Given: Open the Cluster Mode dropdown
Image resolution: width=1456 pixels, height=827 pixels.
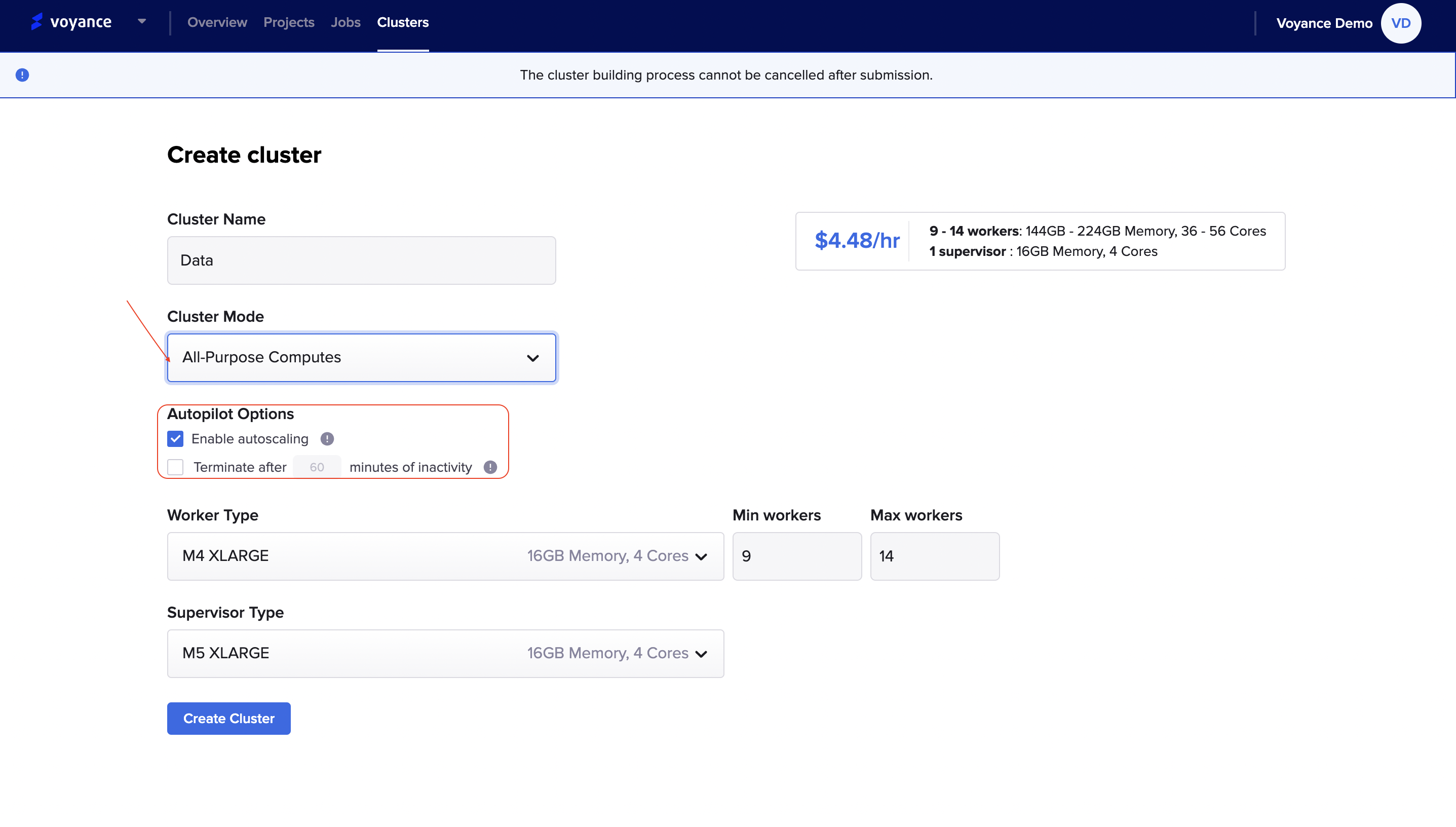Looking at the screenshot, I should click(x=361, y=357).
